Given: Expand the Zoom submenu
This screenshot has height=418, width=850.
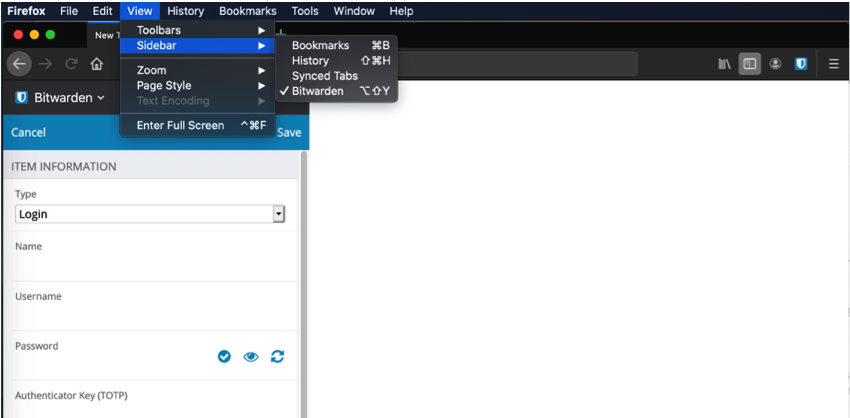Looking at the screenshot, I should pyautogui.click(x=197, y=70).
